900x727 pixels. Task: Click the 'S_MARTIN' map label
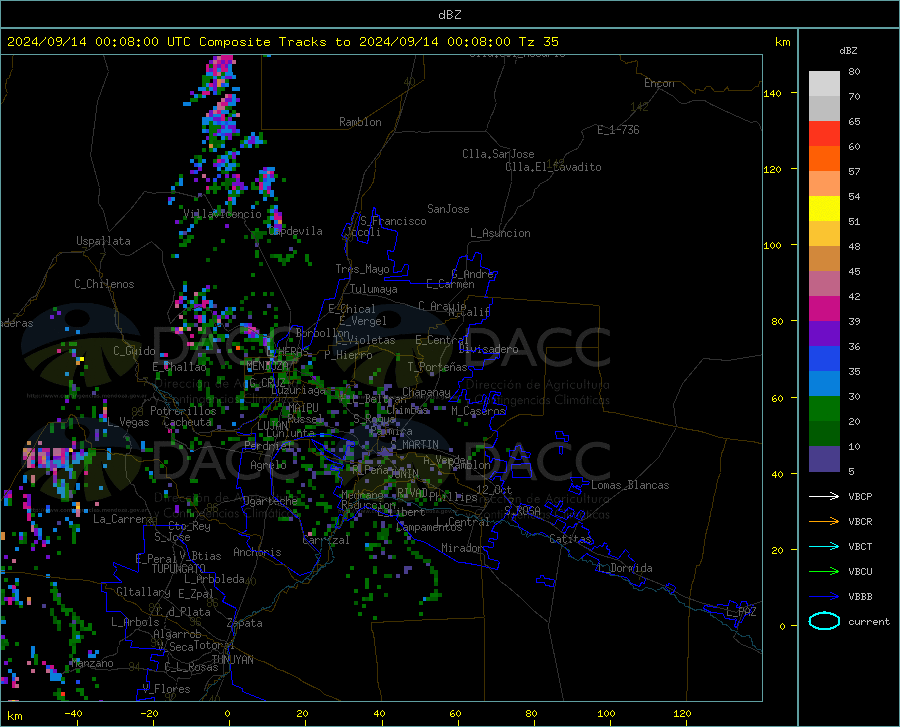[414, 445]
